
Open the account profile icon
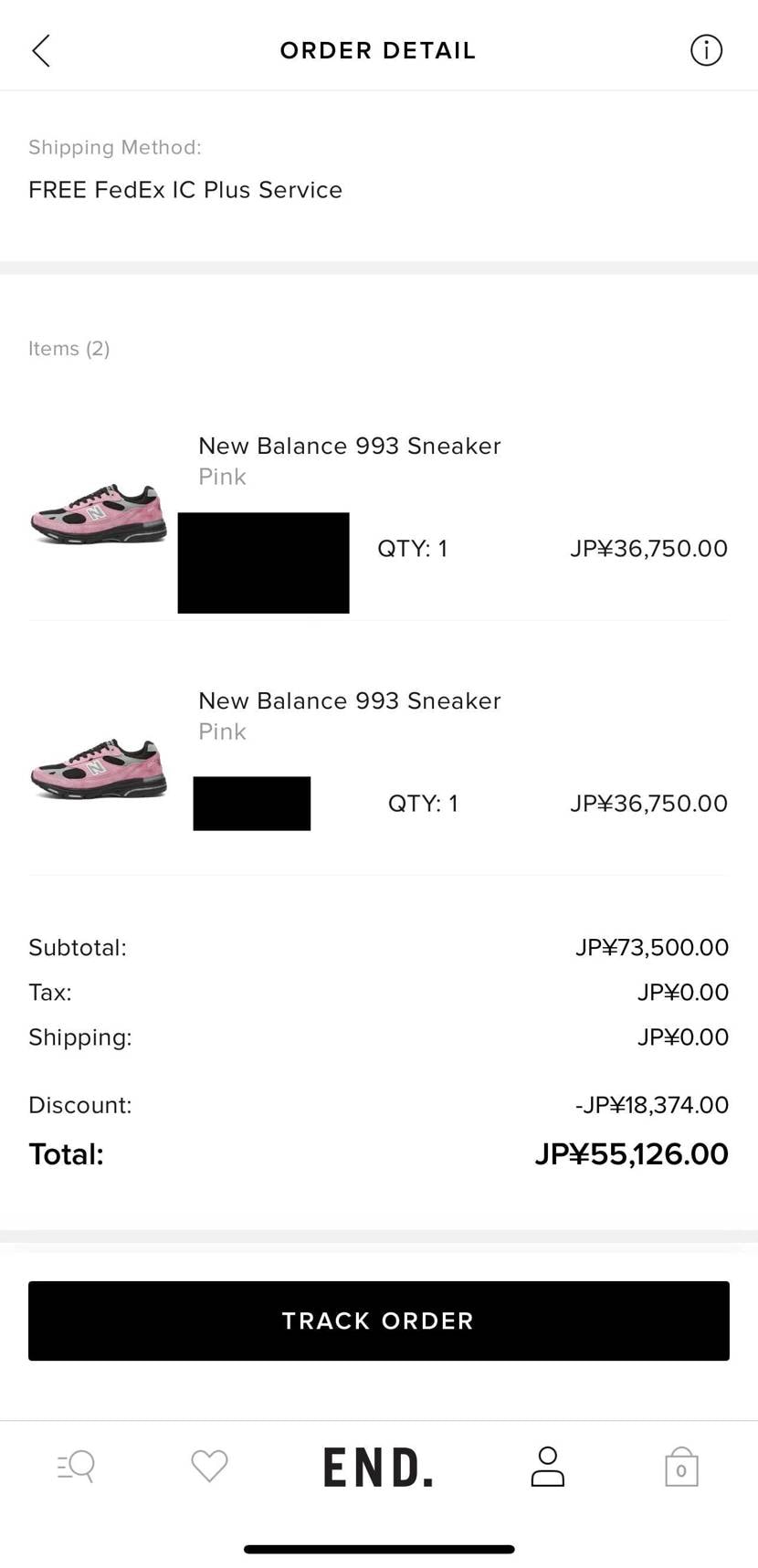[547, 1467]
